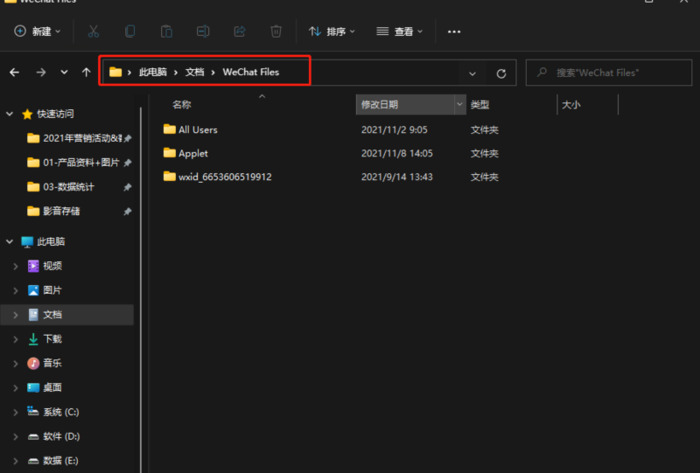Click the 视频 videos library icon
Viewport: 700px width, 473px height.
(33, 266)
